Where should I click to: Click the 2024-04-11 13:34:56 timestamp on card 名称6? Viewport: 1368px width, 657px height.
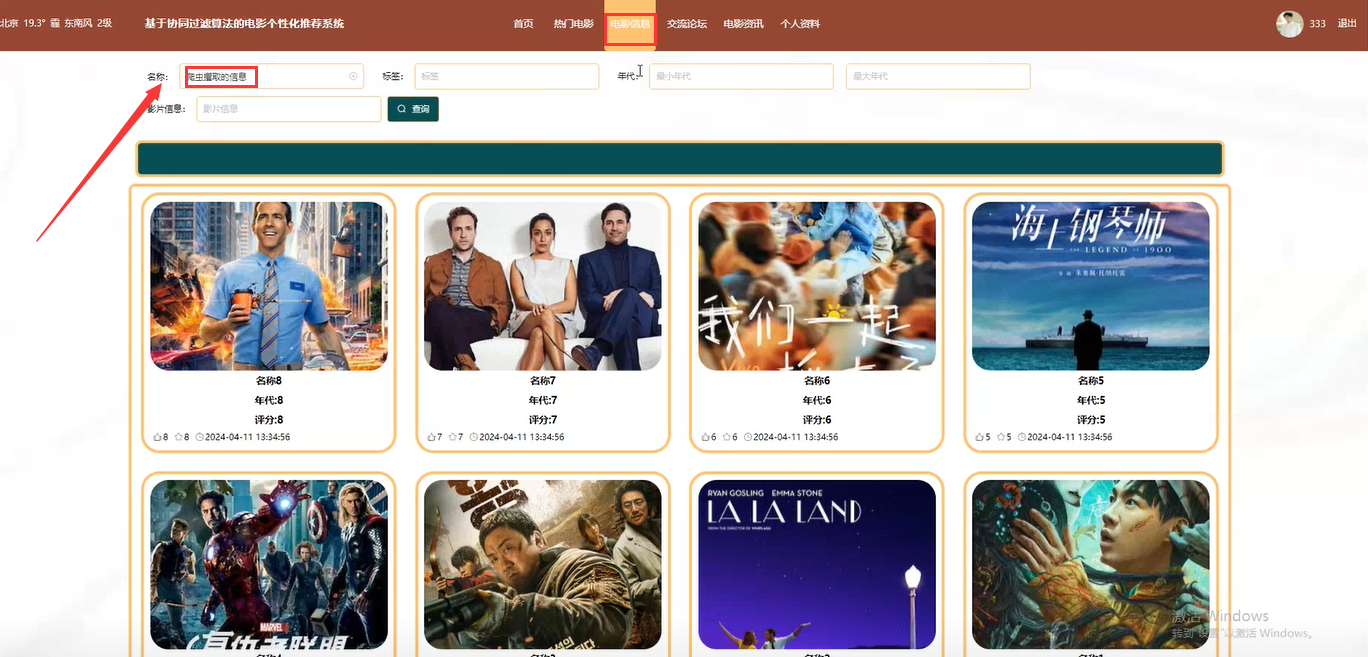point(796,437)
